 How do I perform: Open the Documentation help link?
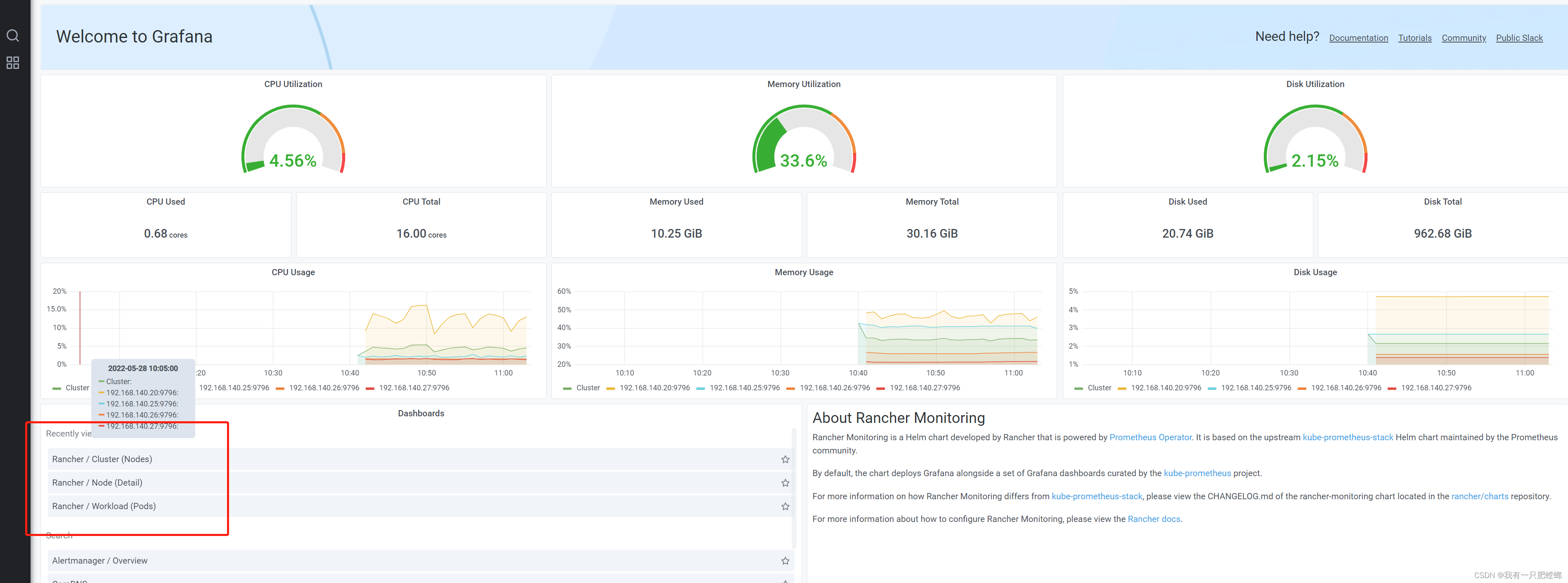[x=1358, y=38]
